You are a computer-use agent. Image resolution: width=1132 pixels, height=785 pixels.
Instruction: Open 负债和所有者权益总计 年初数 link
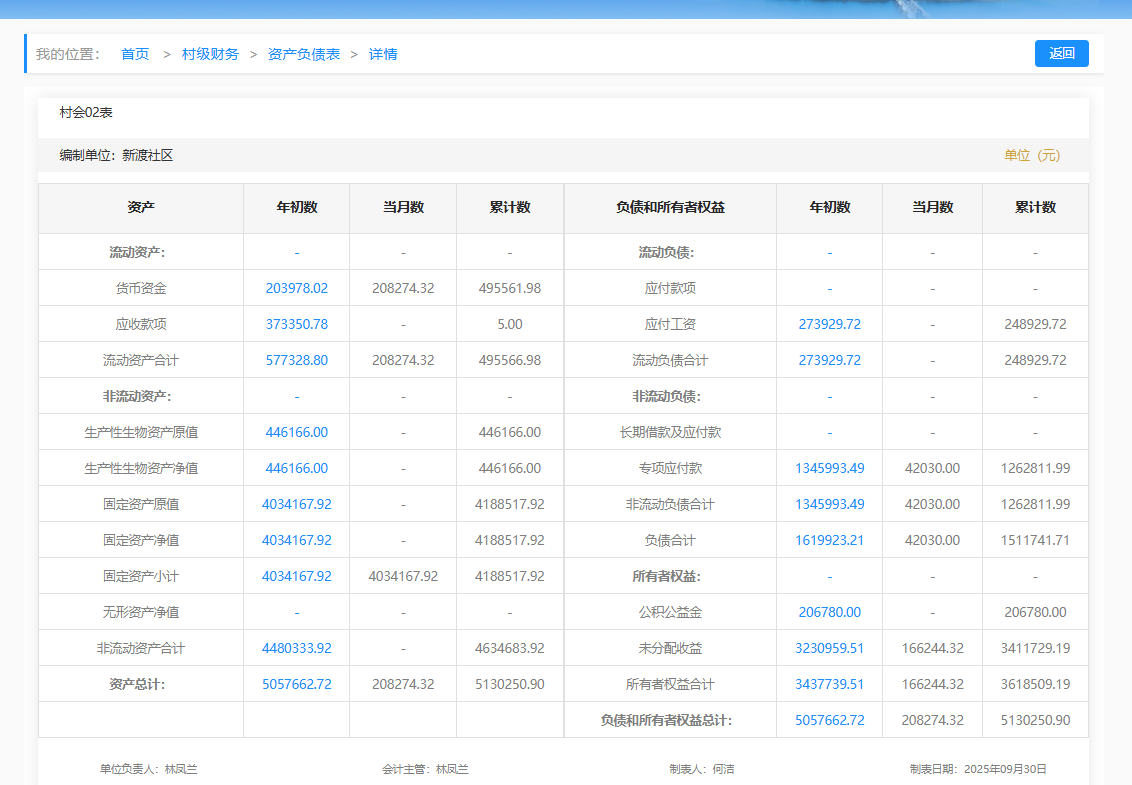(829, 720)
